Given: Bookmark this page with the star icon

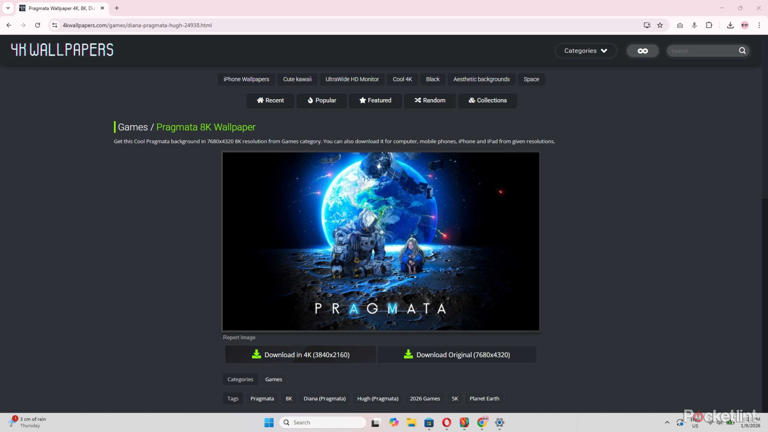Looking at the screenshot, I should (x=660, y=25).
